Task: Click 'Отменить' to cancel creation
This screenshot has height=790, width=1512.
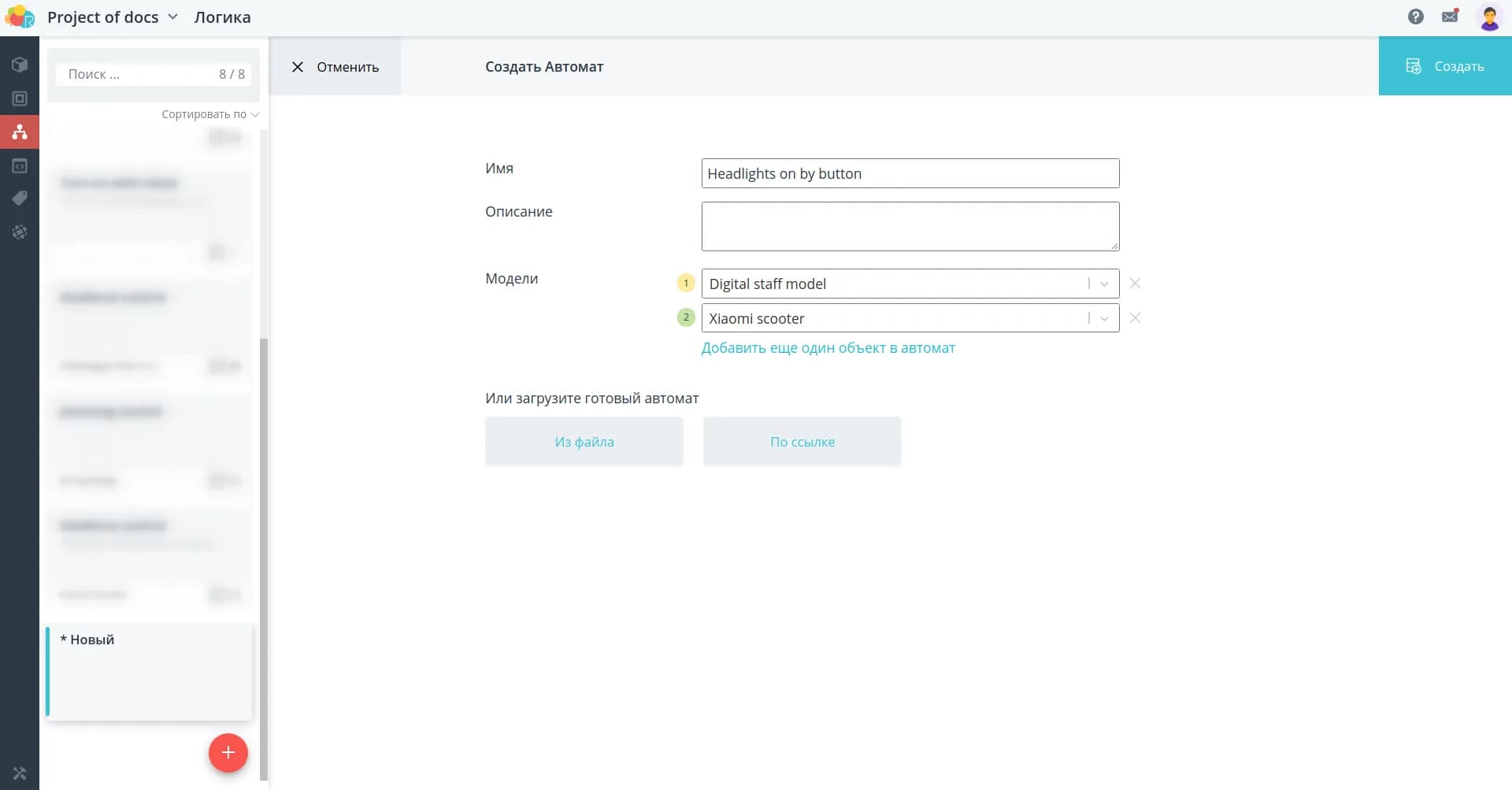Action: pos(335,67)
